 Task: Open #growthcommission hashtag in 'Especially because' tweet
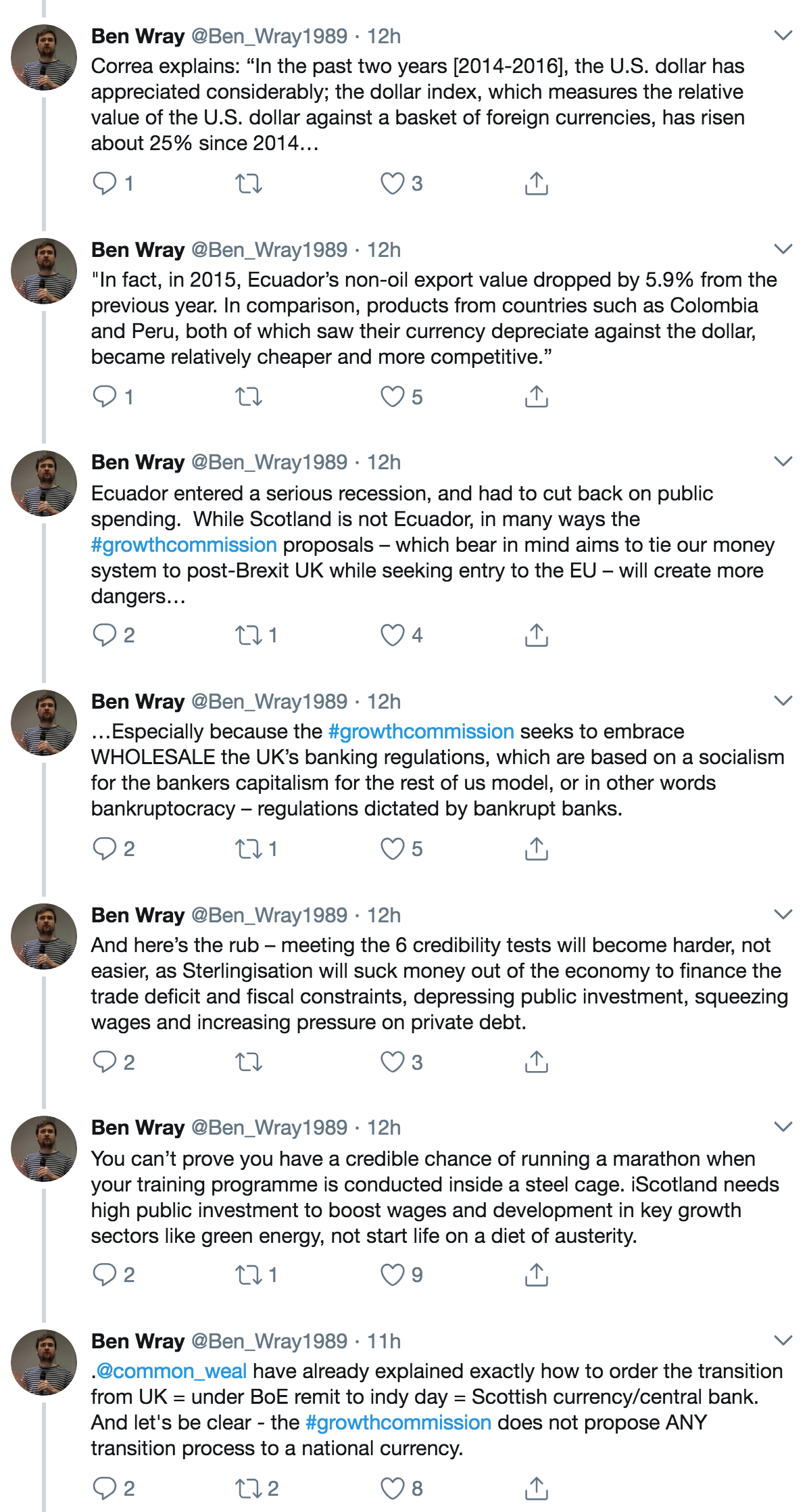point(421,731)
